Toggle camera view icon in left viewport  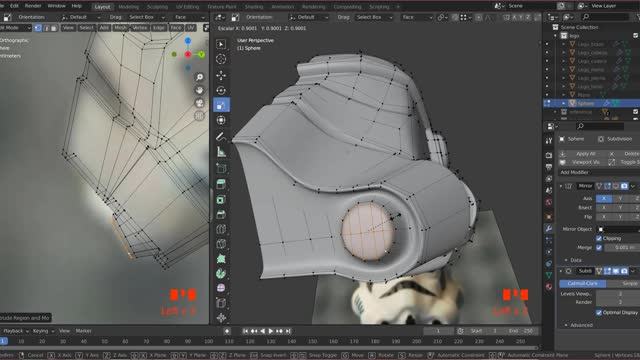pos(199,103)
